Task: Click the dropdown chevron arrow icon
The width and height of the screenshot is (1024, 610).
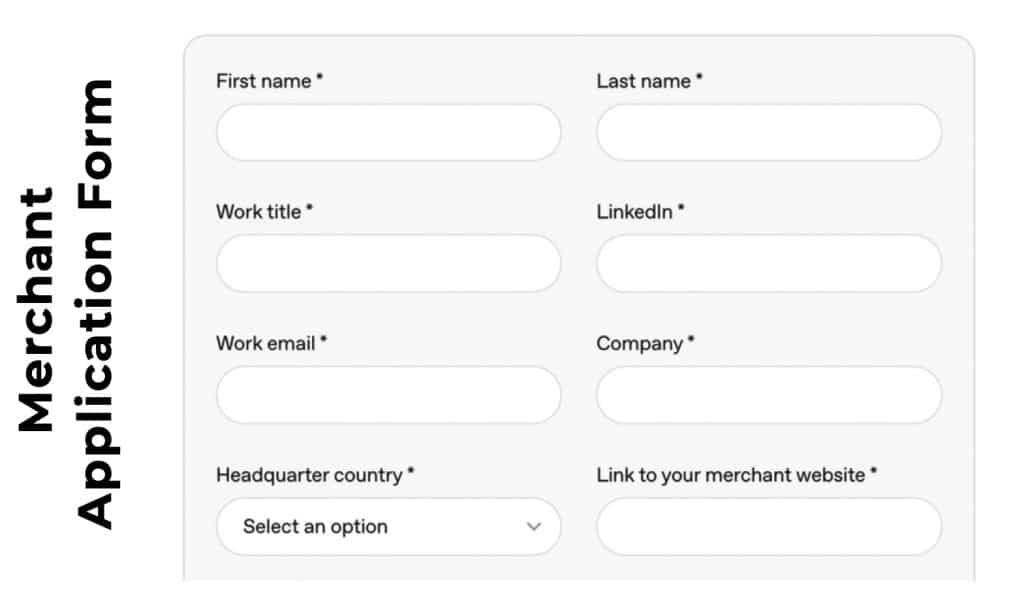Action: coord(534,527)
